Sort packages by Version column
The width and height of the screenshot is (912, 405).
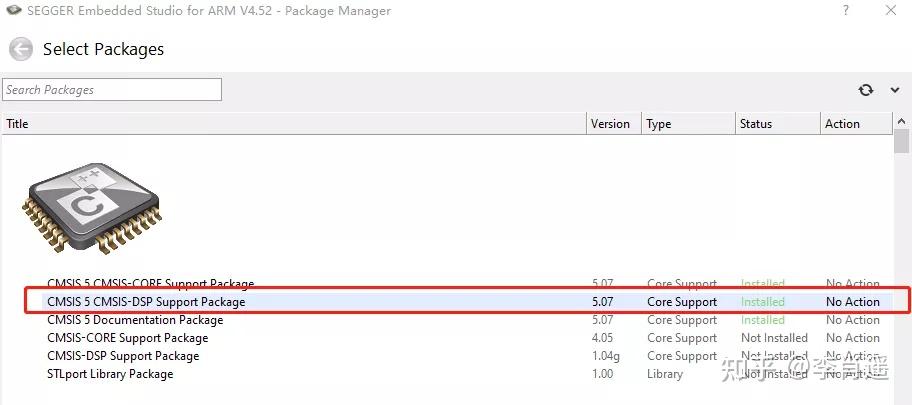[611, 124]
